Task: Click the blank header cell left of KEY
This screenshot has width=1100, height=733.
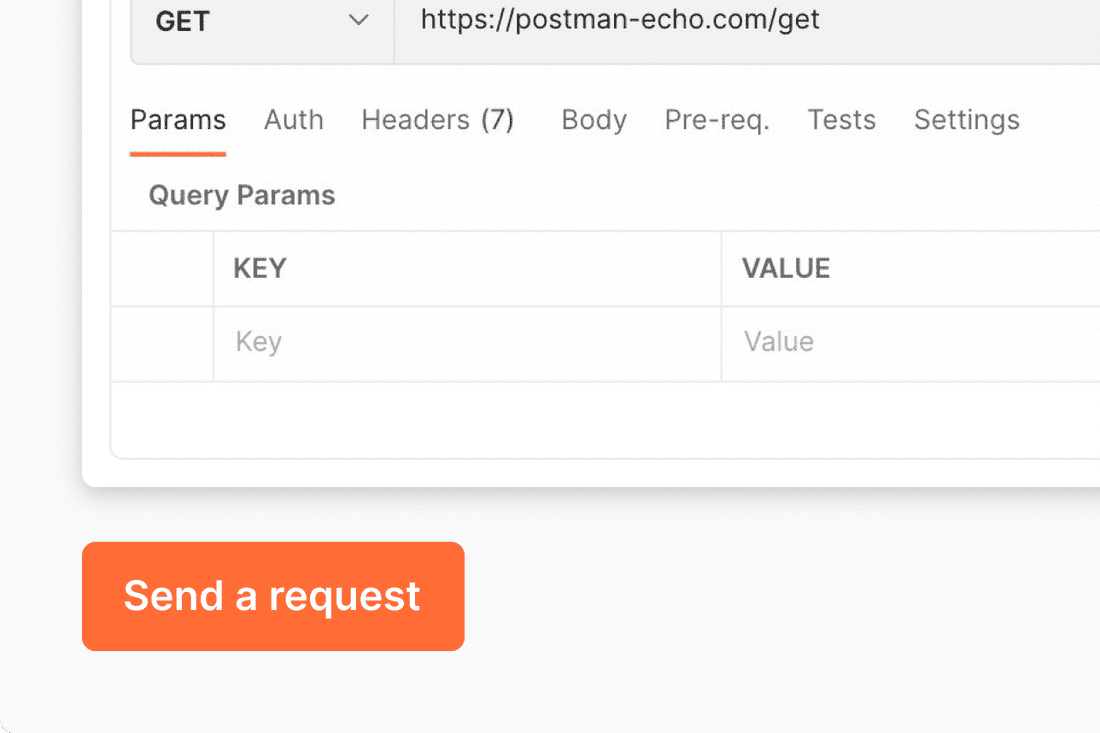Action: click(162, 269)
